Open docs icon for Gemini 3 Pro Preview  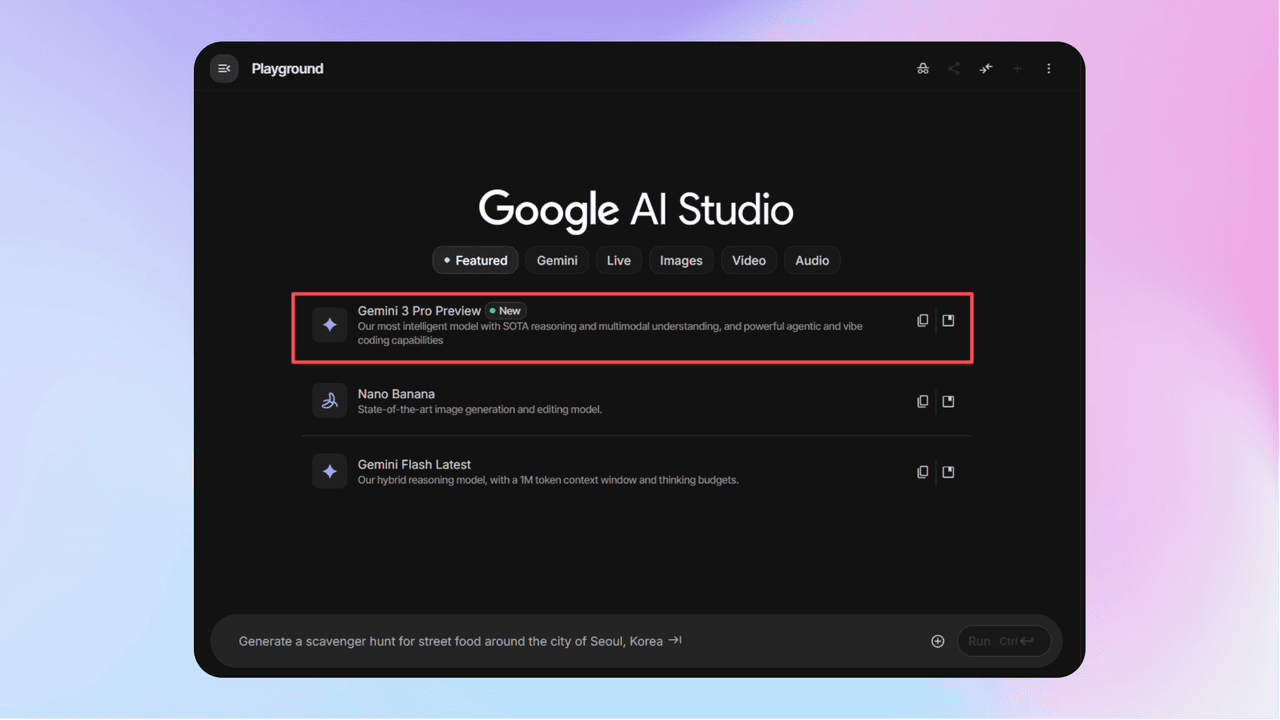[948, 321]
